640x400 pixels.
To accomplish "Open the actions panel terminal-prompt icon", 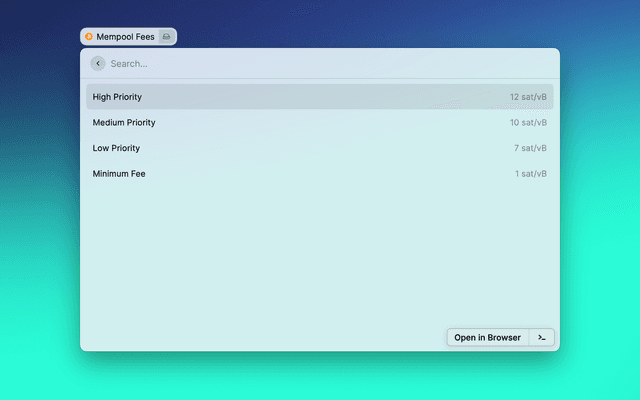I will pos(541,338).
